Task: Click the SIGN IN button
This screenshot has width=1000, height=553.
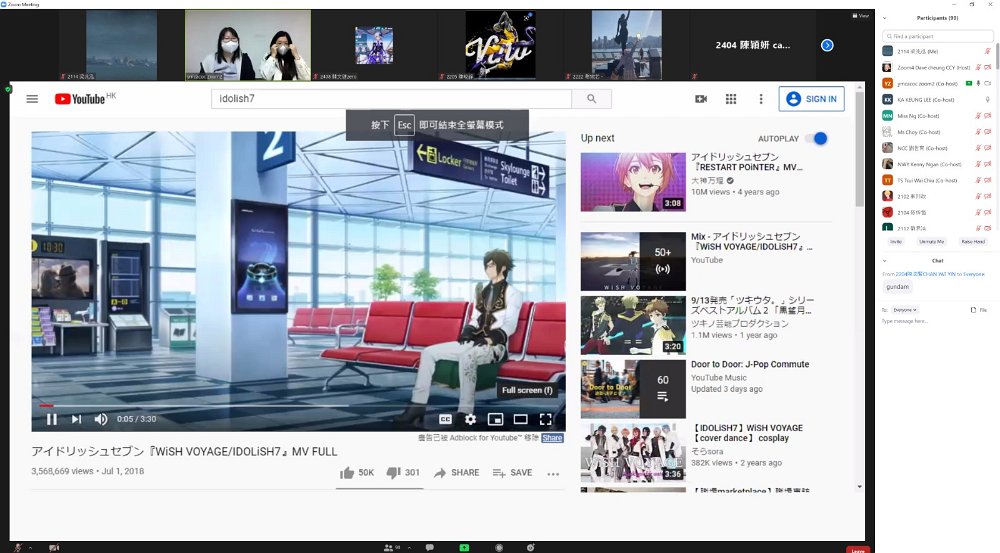Action: tap(811, 99)
